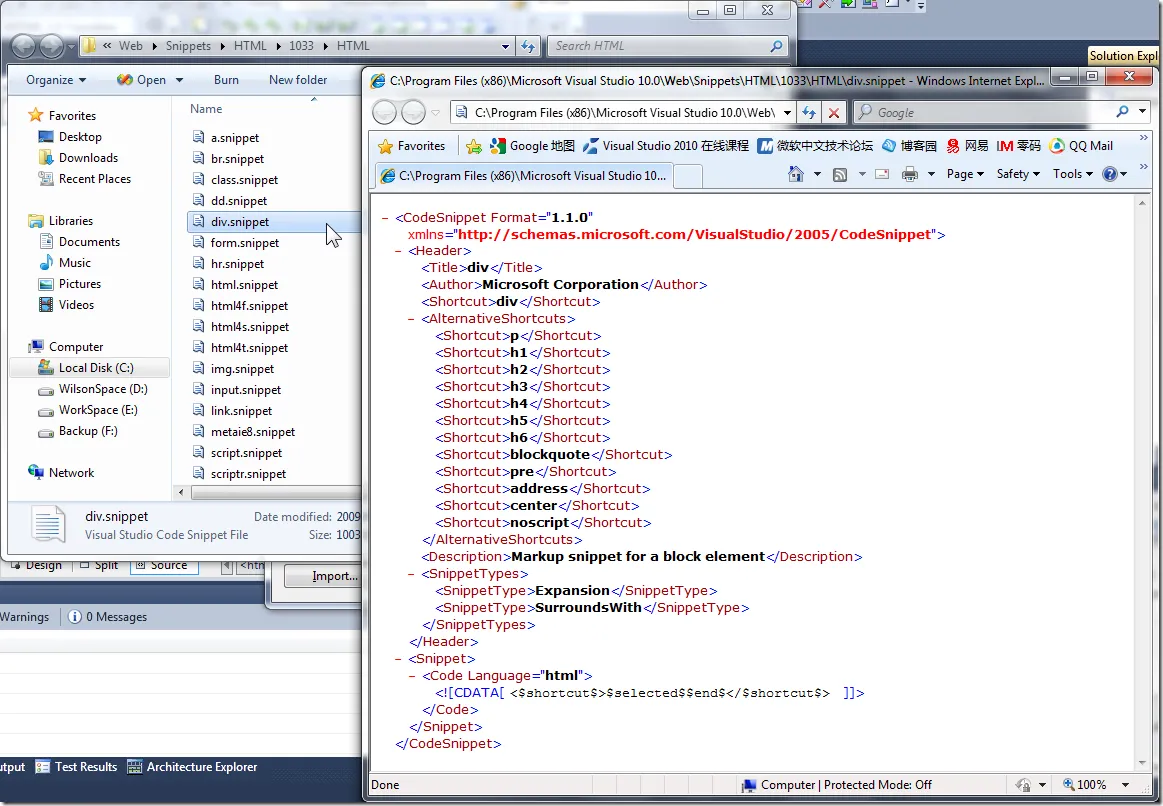Collapse the SnippetTypes XML node

click(x=413, y=574)
